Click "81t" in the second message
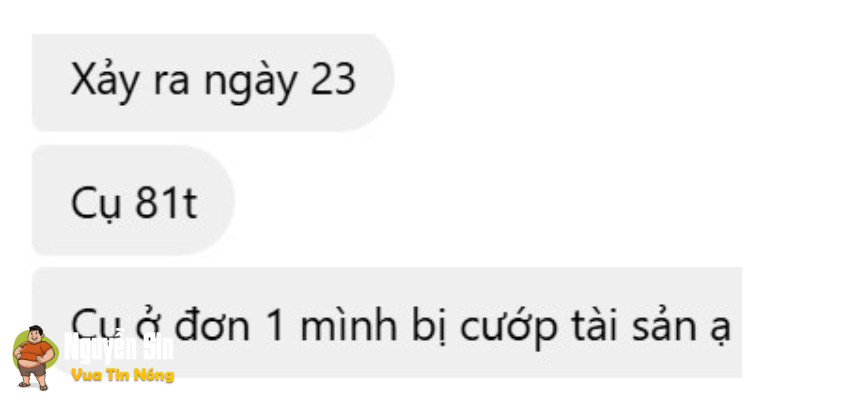849x402 pixels. pos(166,204)
